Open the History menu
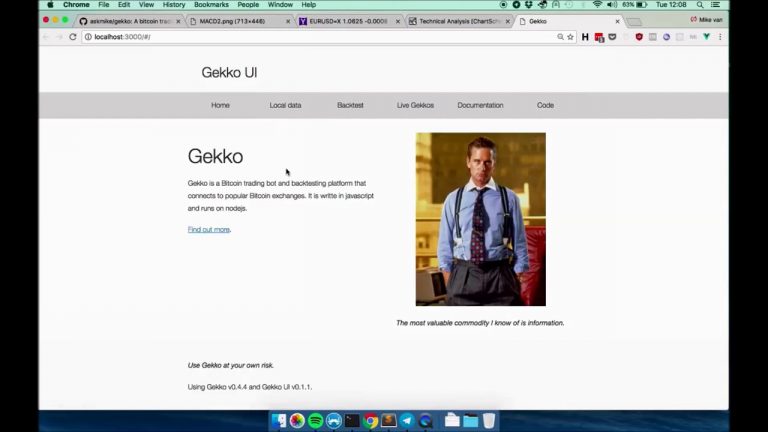768x432 pixels. coord(174,5)
